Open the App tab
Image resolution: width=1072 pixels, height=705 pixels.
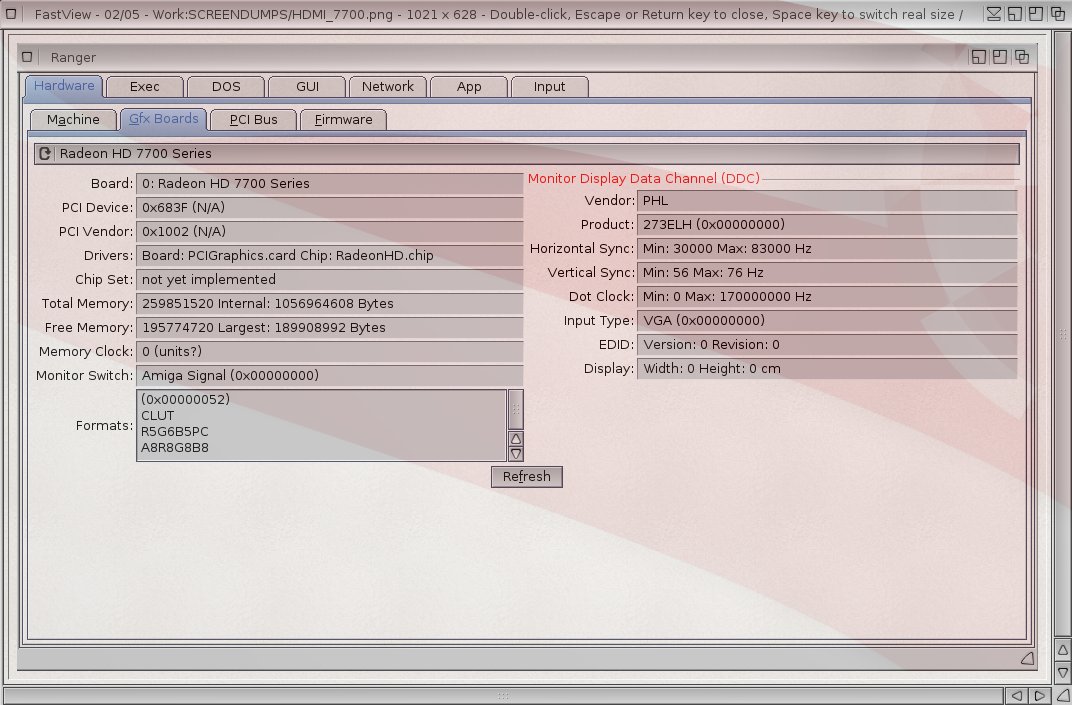click(469, 87)
